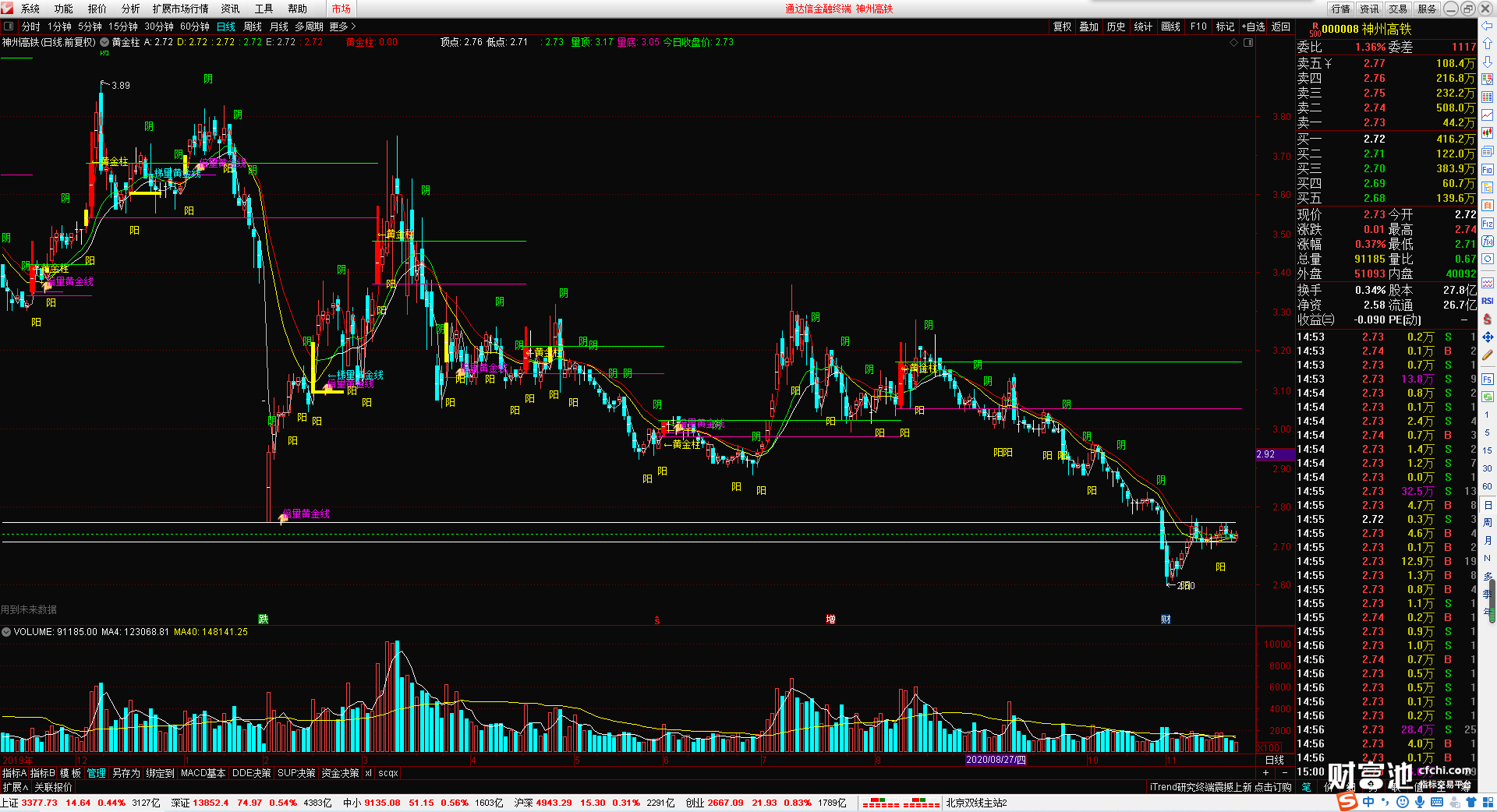Click the 画线 drawing tools button
Image resolution: width=1497 pixels, height=812 pixels.
[1171, 26]
